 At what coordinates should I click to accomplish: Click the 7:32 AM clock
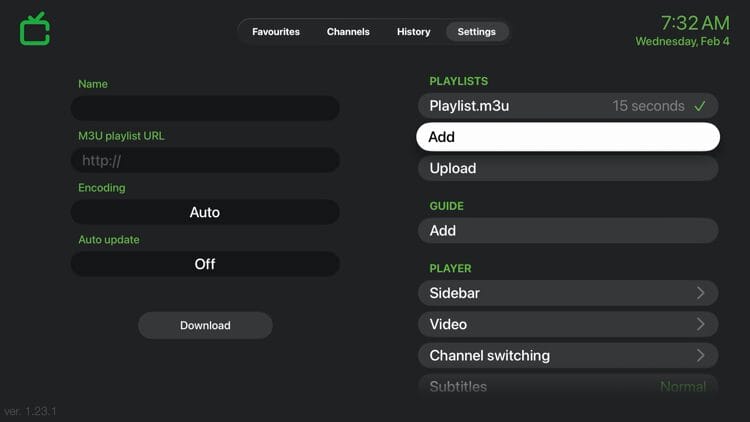[x=695, y=23]
